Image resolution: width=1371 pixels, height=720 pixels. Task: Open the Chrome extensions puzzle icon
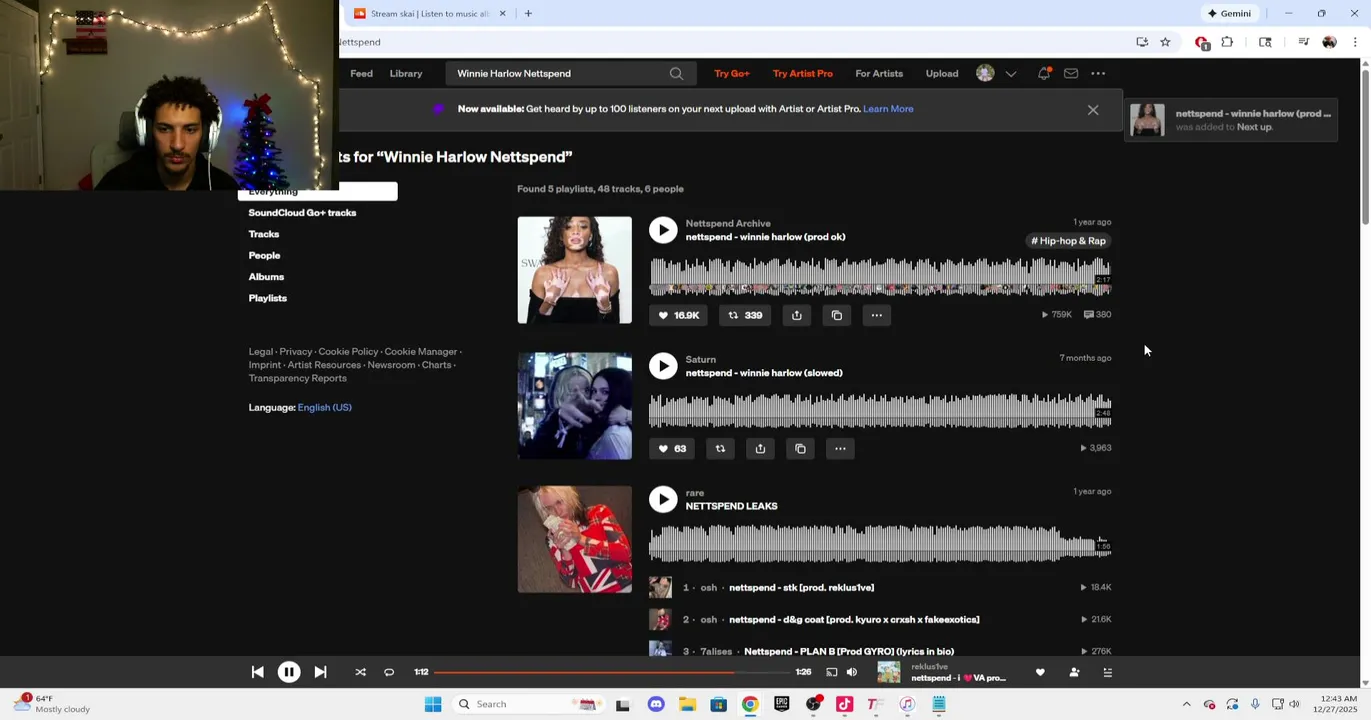pyautogui.click(x=1227, y=42)
